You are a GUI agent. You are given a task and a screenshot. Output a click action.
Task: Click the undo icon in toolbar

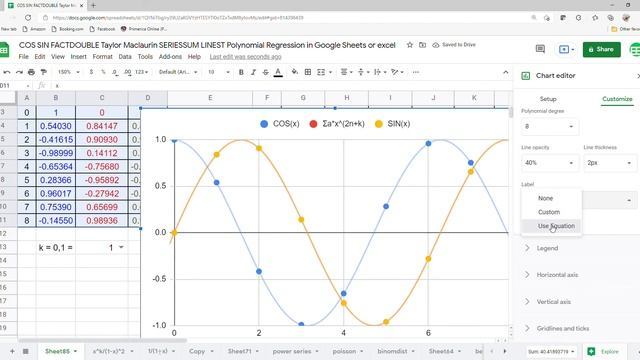7,72
